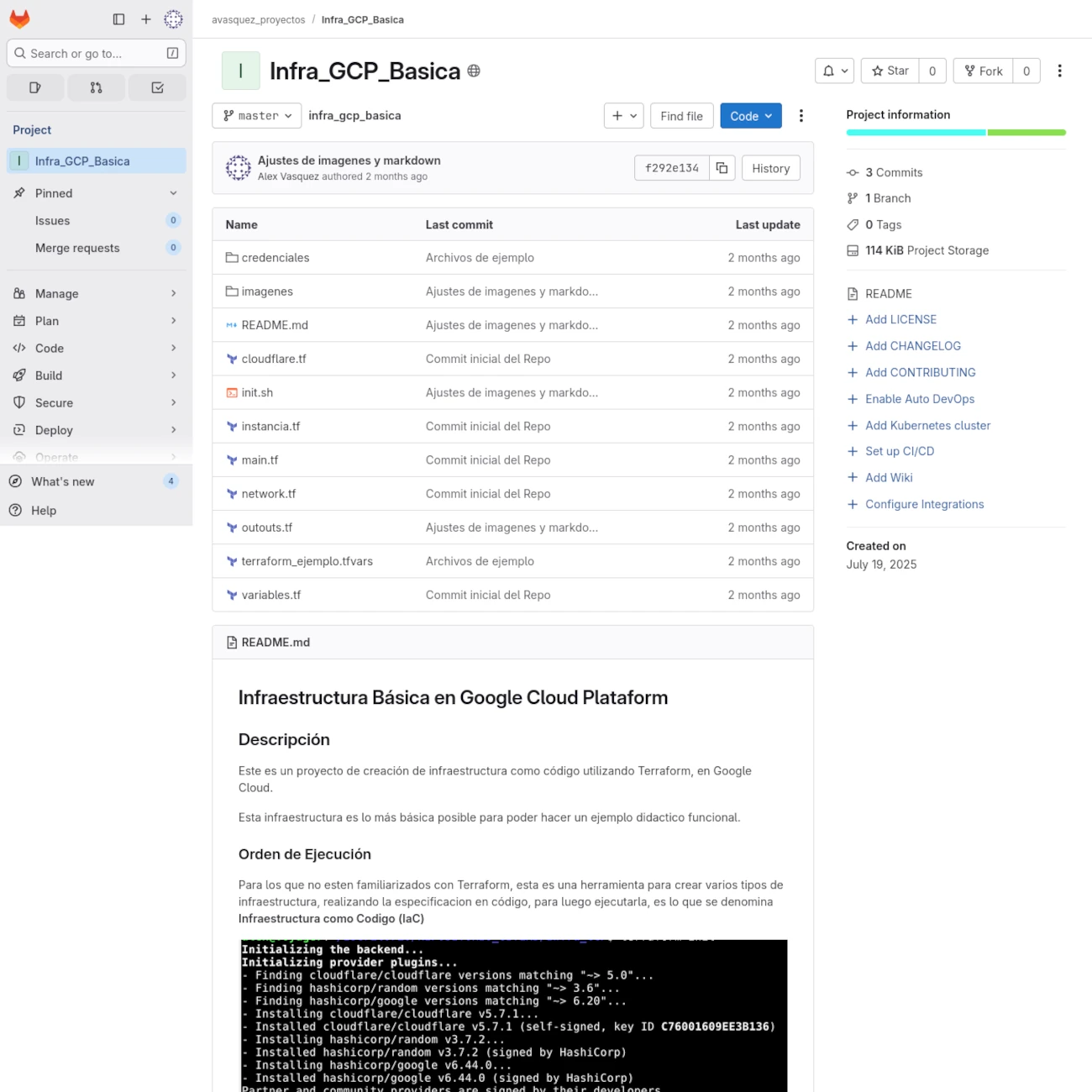Screen dimensions: 1092x1092
Task: Open assigned issues shortcut icon
Action: (35, 87)
